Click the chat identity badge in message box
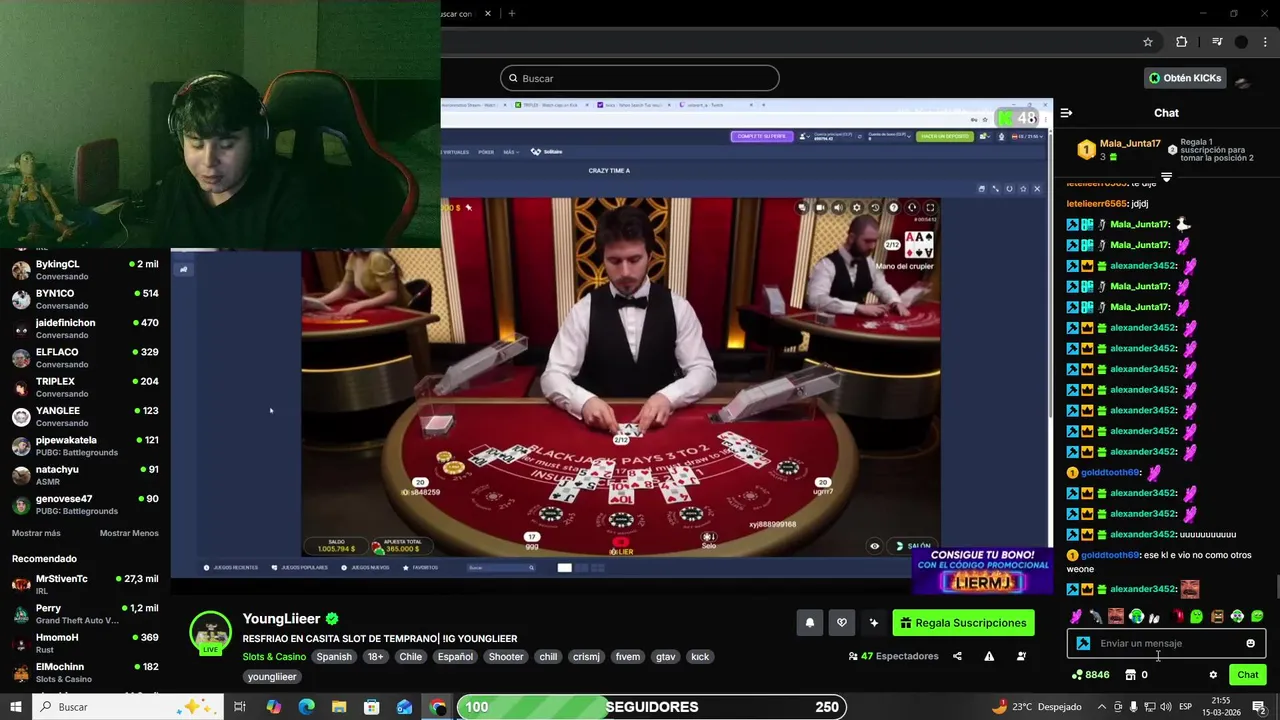Viewport: 1280px width, 720px height. point(1083,643)
